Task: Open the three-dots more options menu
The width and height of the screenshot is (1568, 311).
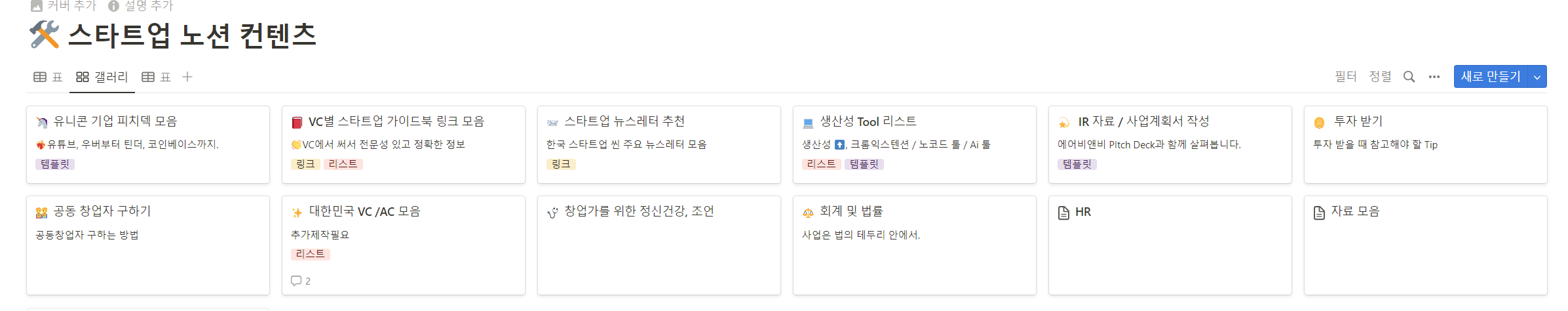Action: tap(1434, 77)
